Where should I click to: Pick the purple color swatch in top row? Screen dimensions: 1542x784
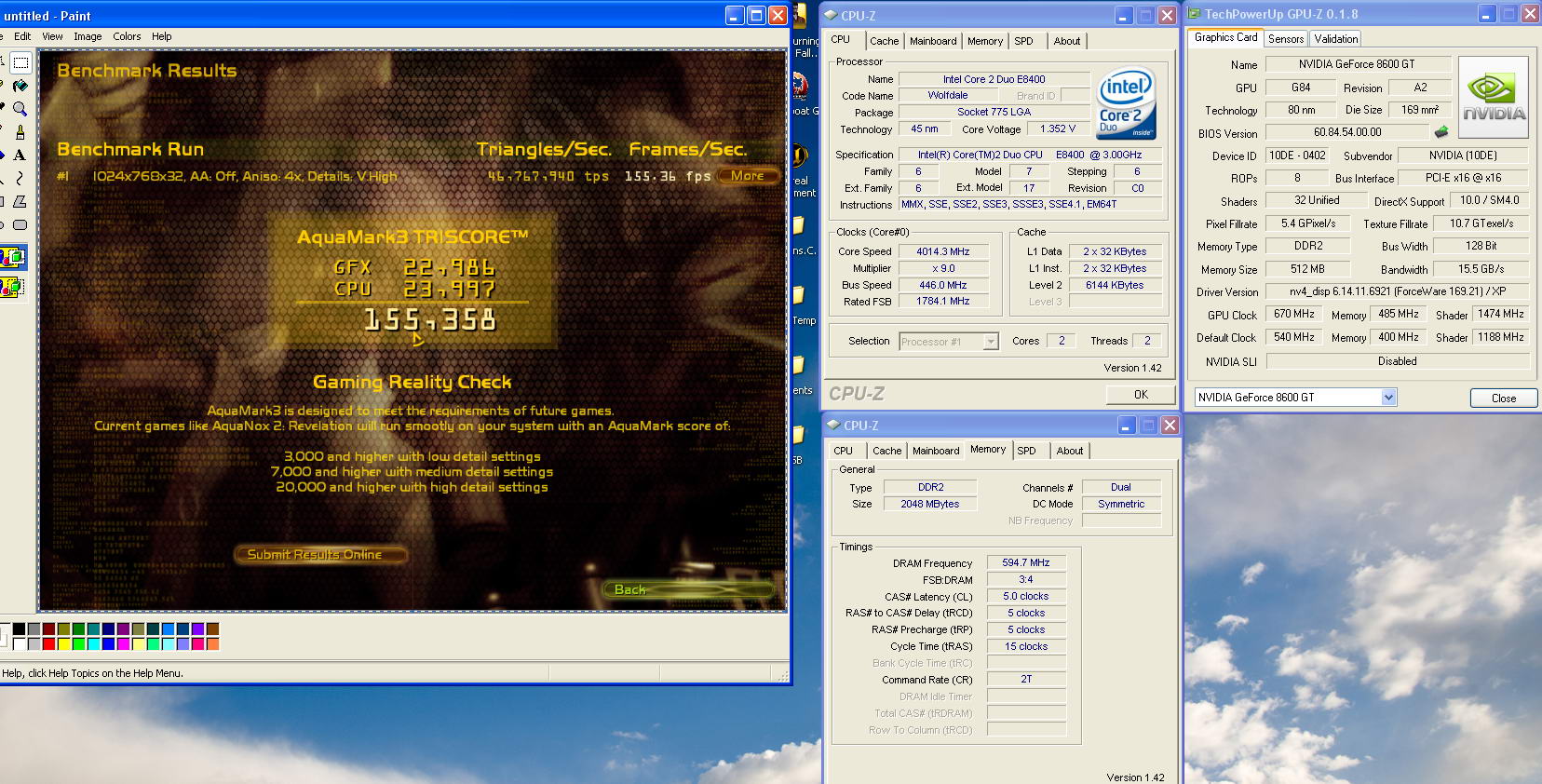pyautogui.click(x=123, y=629)
